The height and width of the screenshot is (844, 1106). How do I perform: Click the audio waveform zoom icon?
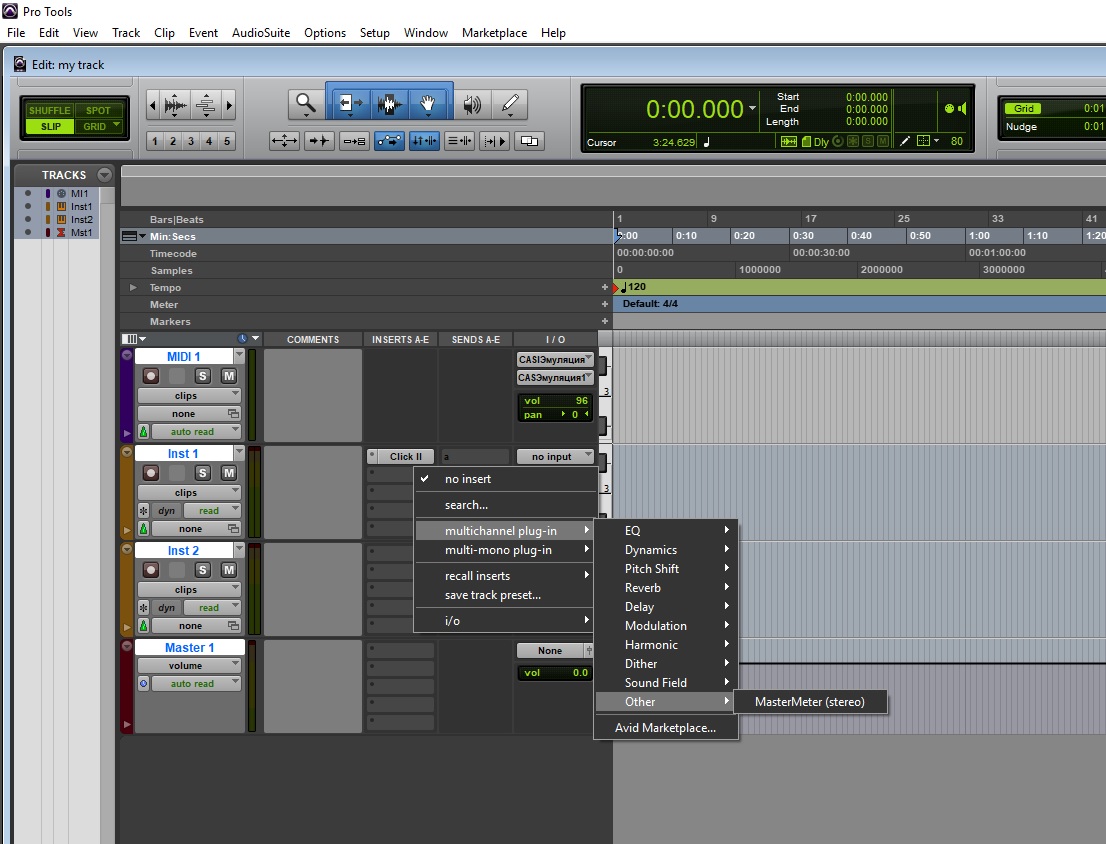[x=176, y=106]
